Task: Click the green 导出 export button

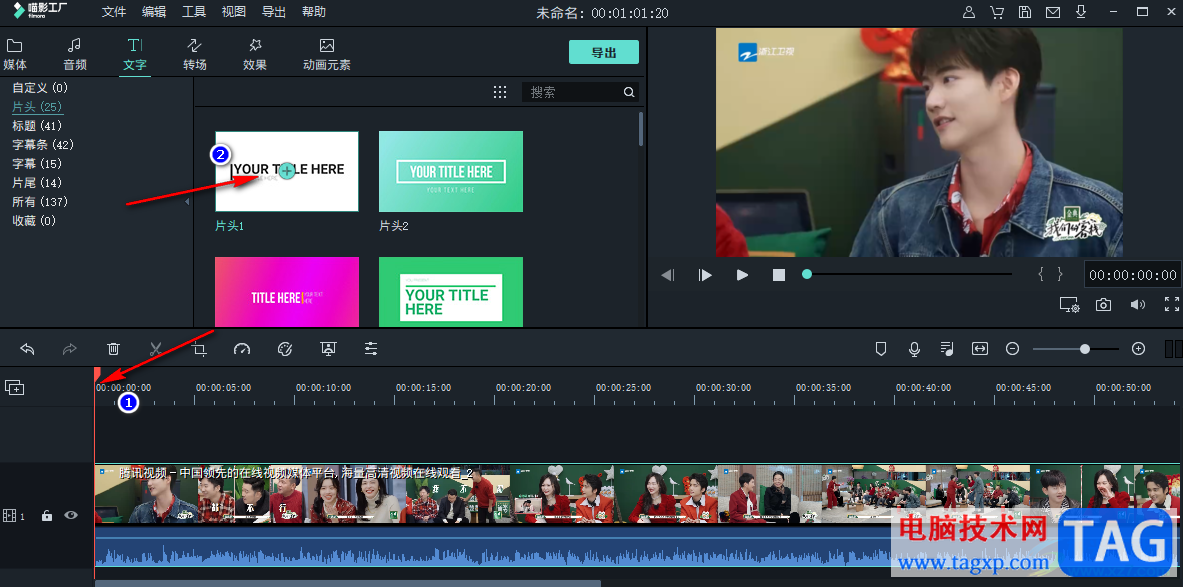Action: pos(604,52)
